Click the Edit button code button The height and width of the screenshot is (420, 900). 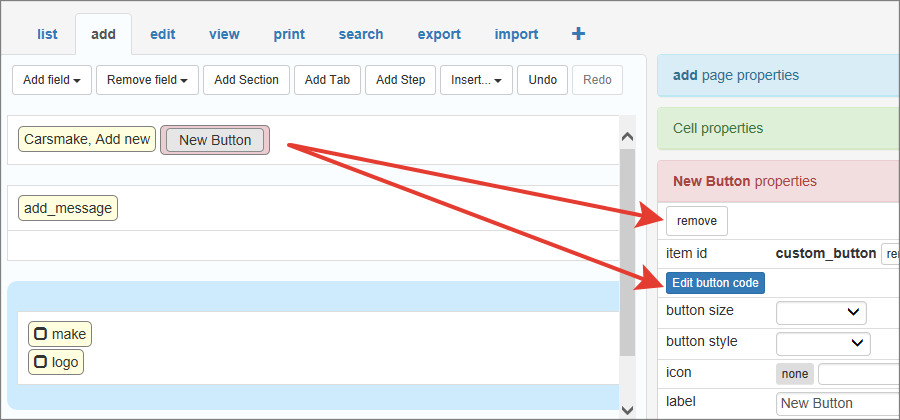click(715, 283)
